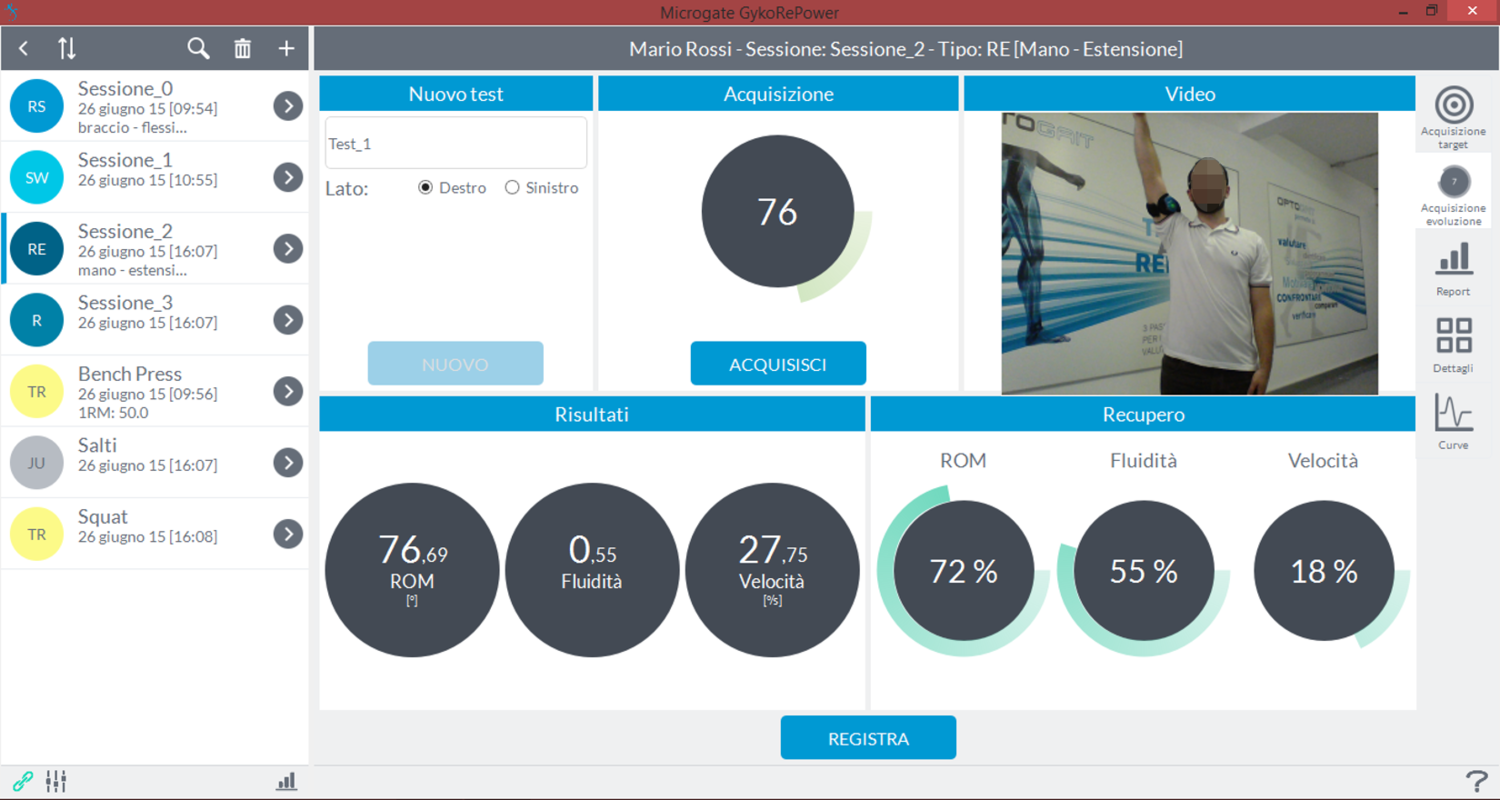Click the green link connection icon
Image resolution: width=1500 pixels, height=800 pixels.
(x=22, y=782)
